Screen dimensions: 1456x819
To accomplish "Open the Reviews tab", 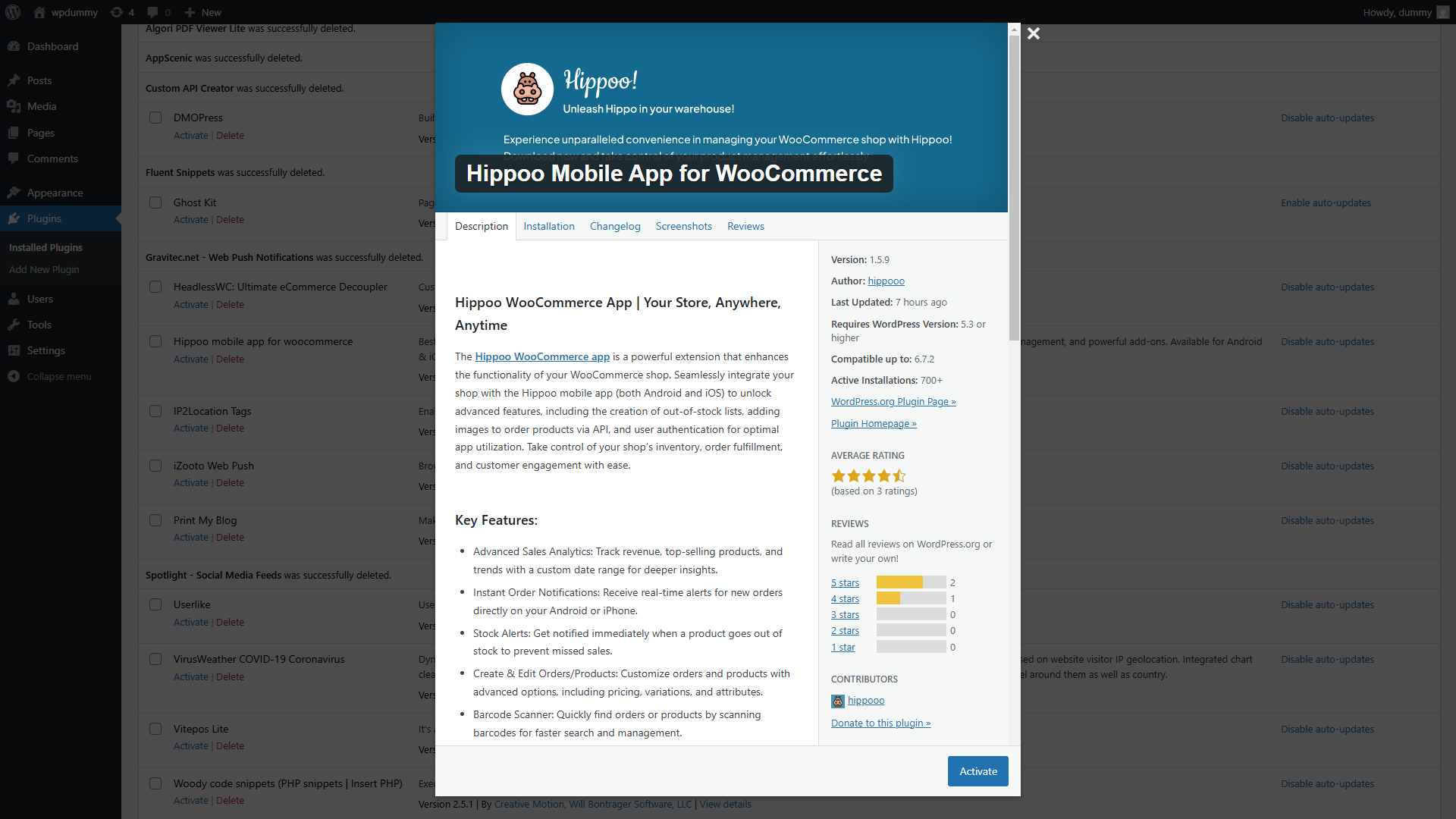I will click(745, 226).
